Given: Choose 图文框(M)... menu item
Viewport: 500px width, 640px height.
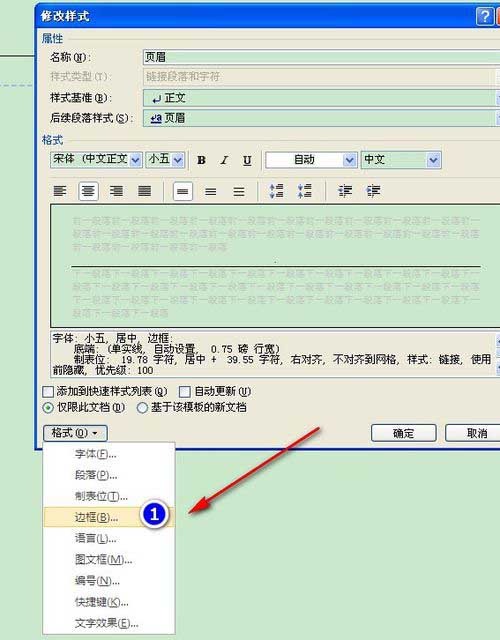Looking at the screenshot, I should point(109,560).
